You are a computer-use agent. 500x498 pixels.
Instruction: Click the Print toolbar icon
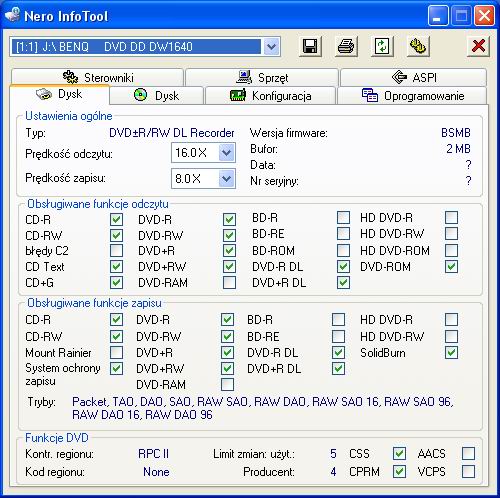click(x=346, y=46)
